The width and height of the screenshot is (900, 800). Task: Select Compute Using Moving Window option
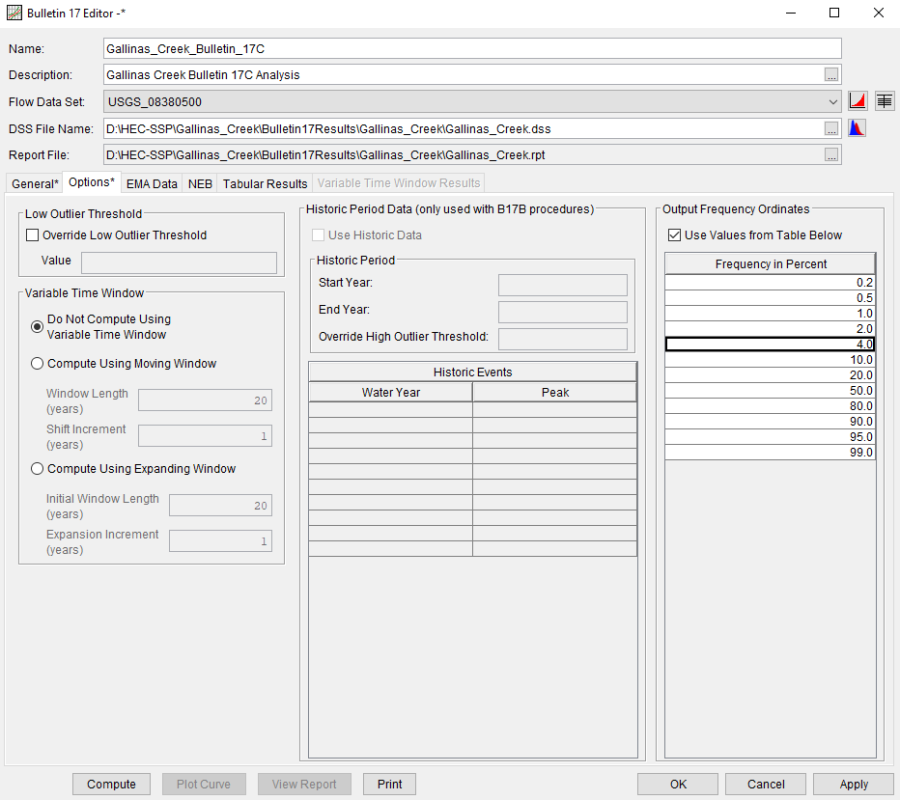coord(38,364)
